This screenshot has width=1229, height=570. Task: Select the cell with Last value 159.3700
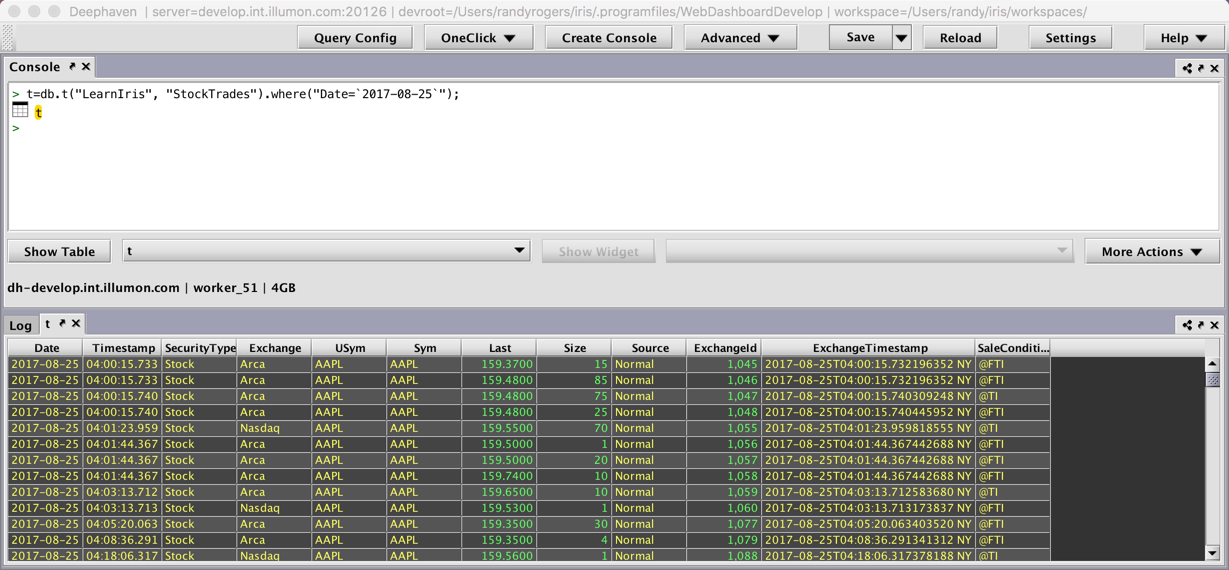point(499,364)
